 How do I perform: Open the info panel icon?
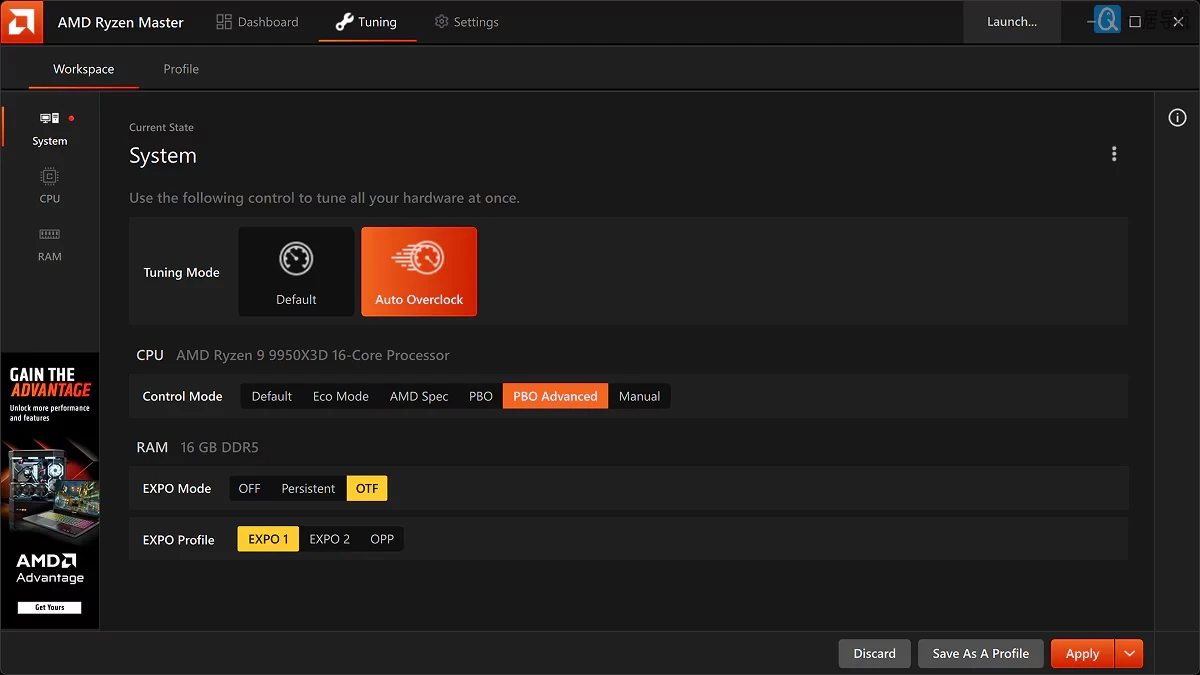[x=1177, y=118]
